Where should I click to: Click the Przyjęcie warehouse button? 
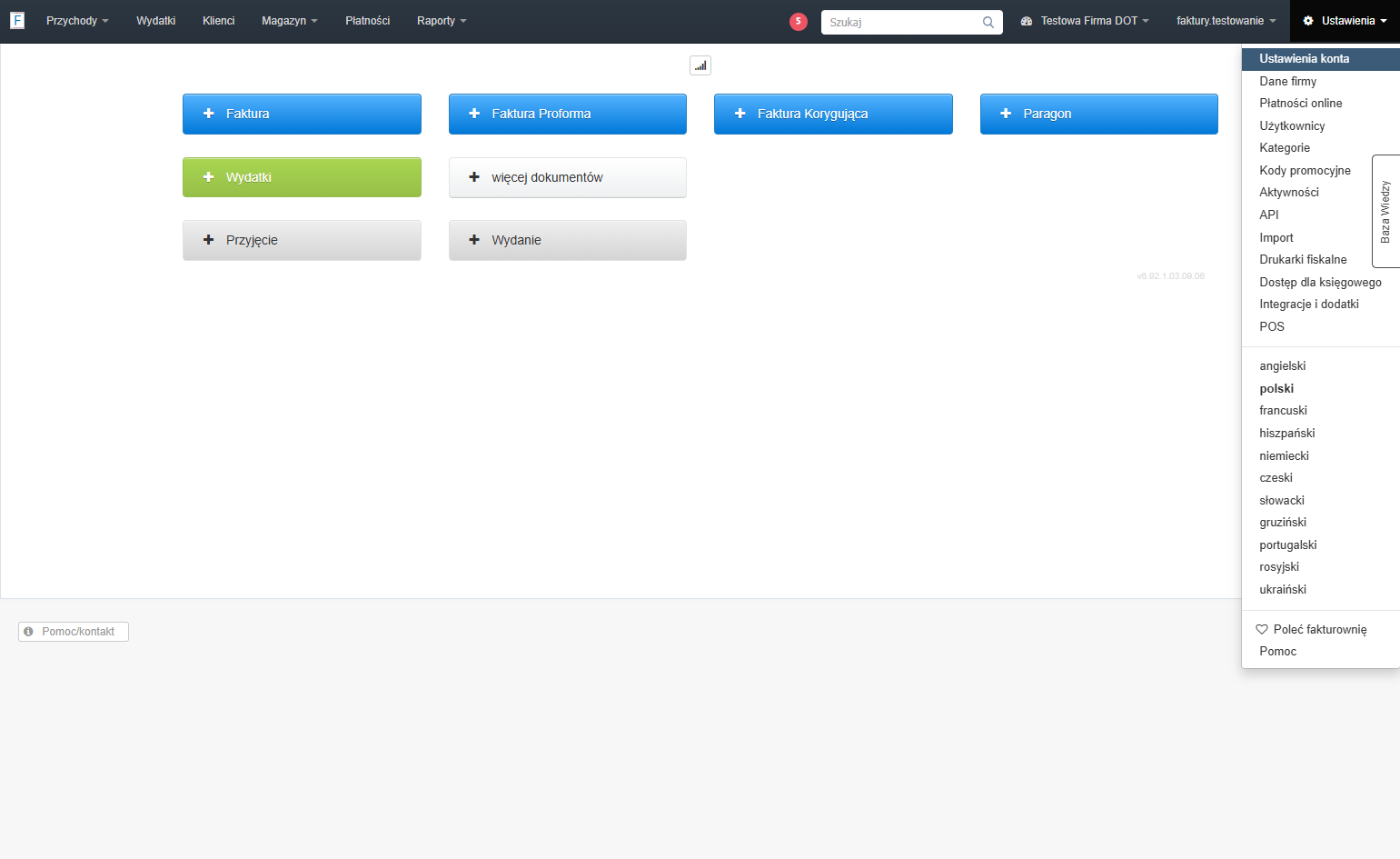pos(302,240)
